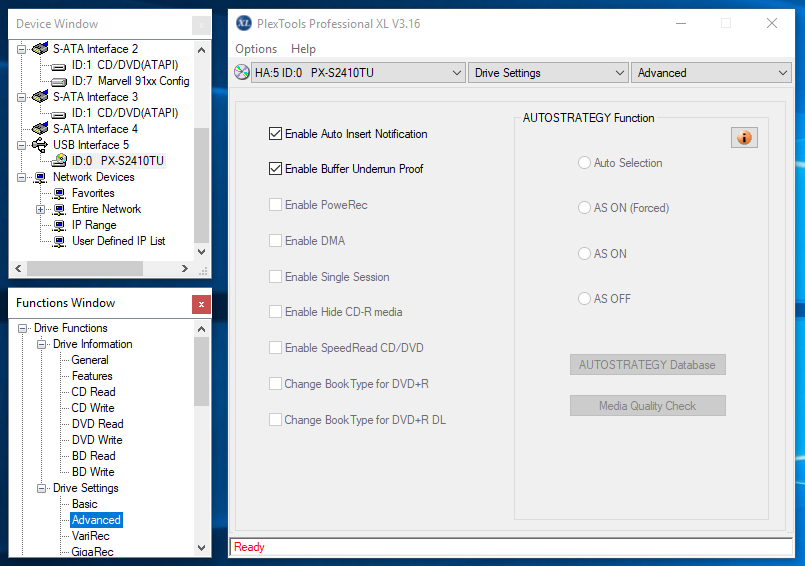Click the PX-S2410TU disc drive icon in Device Window
Image resolution: width=805 pixels, height=566 pixels.
(59, 161)
